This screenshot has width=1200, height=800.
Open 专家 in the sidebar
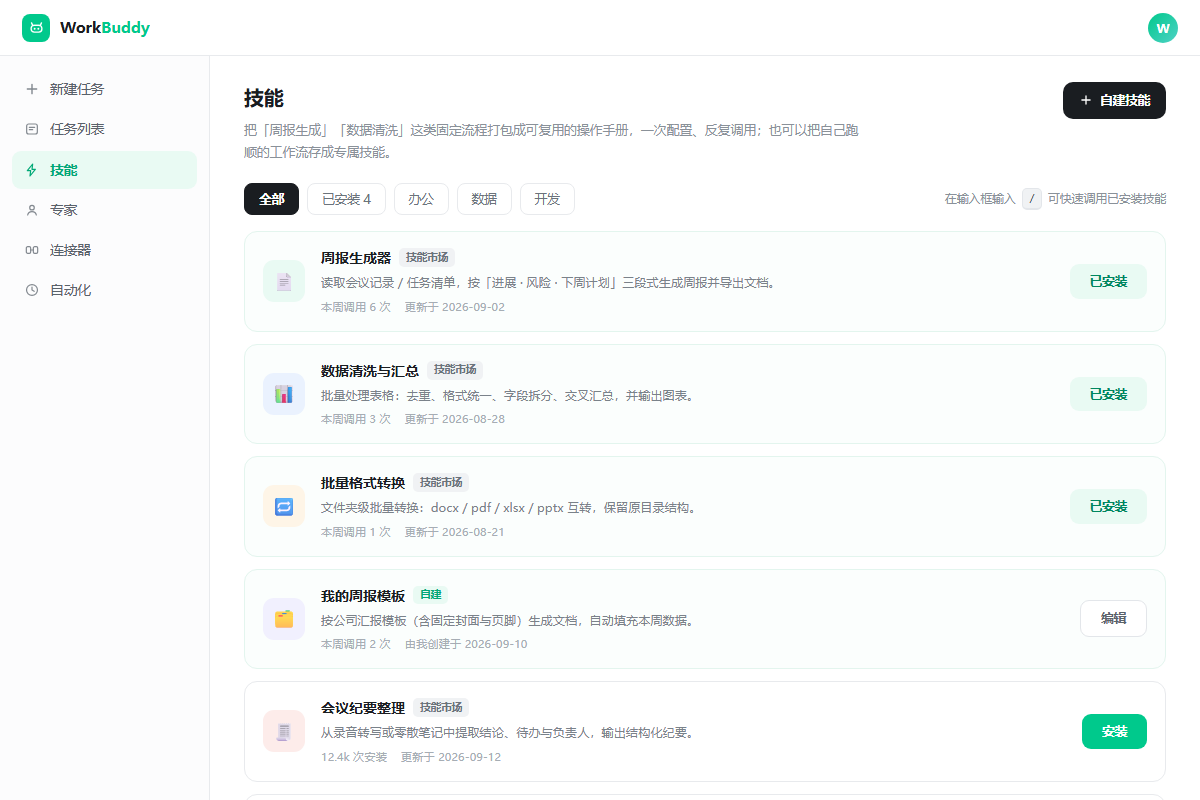coord(104,210)
